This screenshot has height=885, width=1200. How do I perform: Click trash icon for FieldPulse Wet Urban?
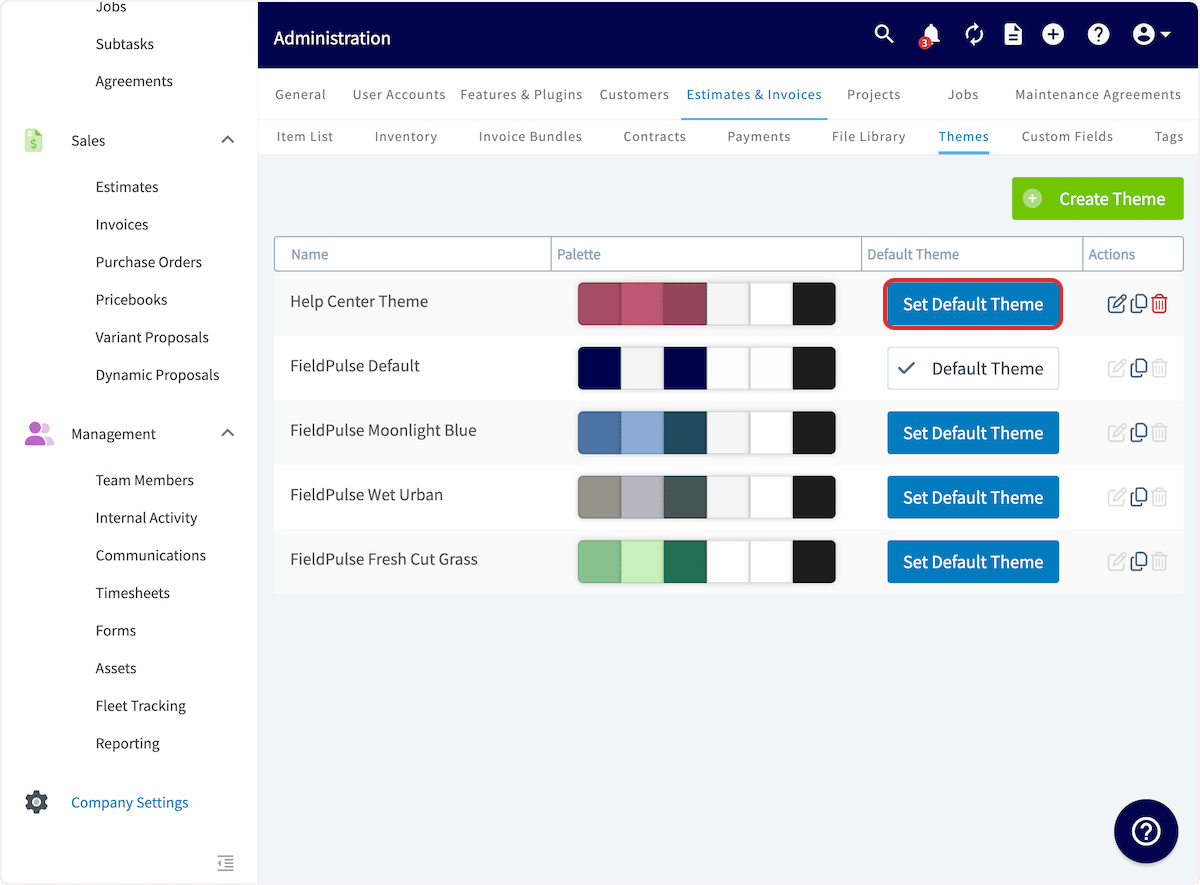click(1159, 497)
